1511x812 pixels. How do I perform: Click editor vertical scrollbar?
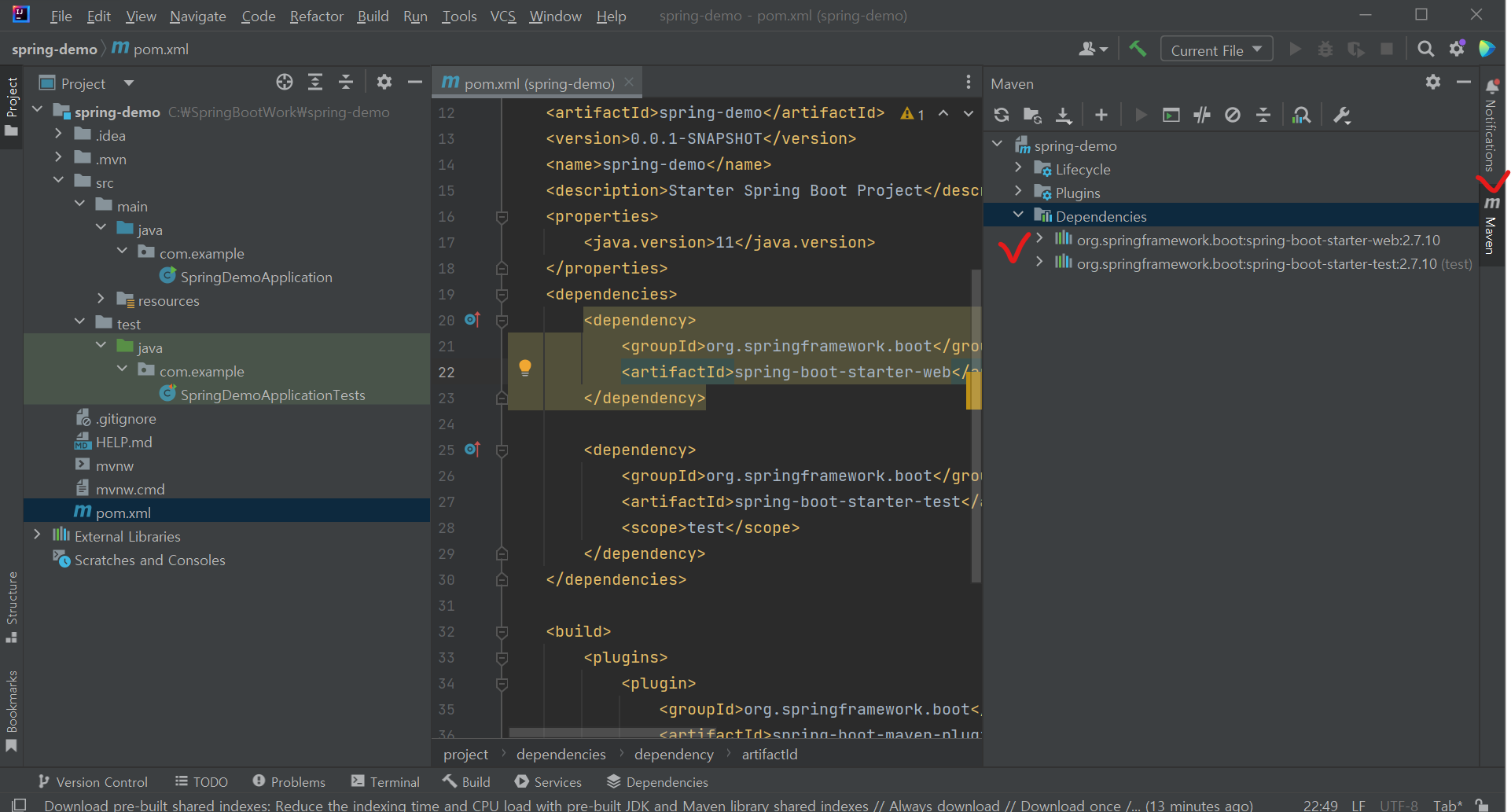click(975, 424)
